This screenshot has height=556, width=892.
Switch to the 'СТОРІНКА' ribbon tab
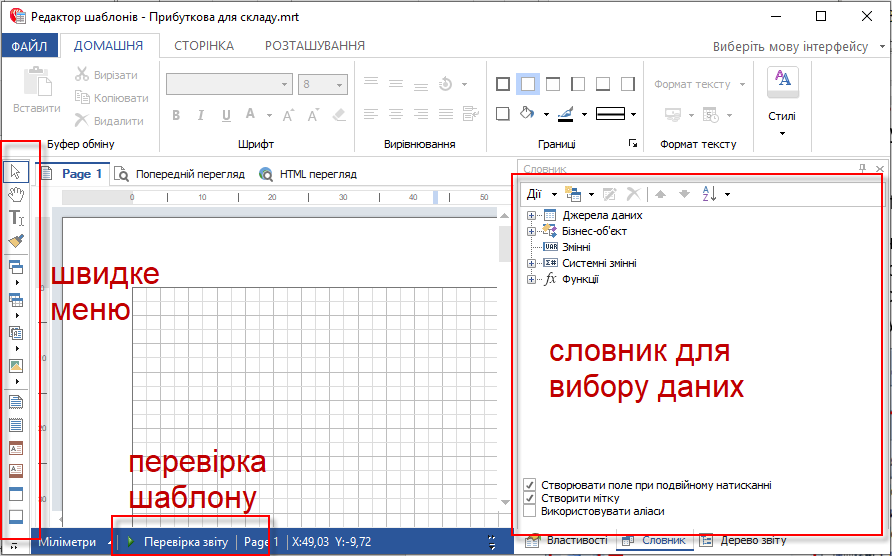204,46
